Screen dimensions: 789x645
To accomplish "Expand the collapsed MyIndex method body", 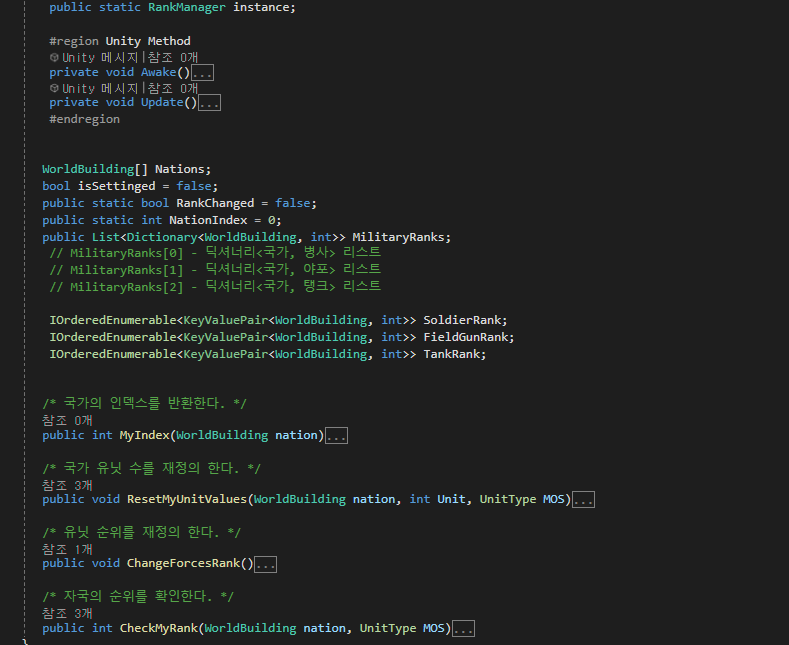I will [337, 436].
